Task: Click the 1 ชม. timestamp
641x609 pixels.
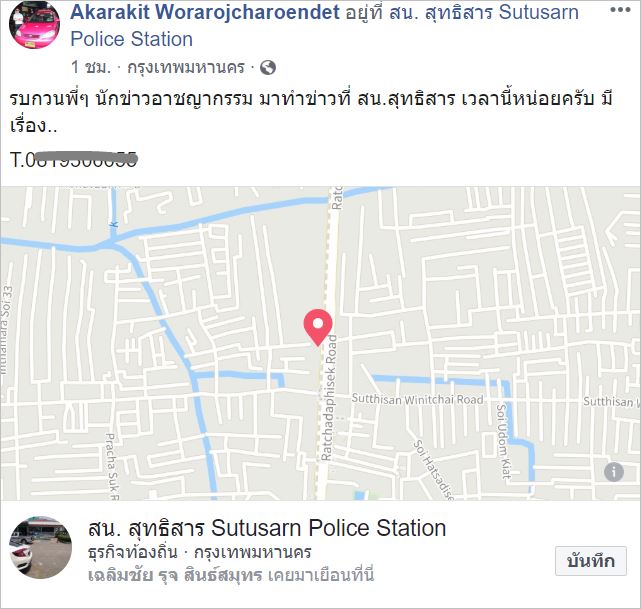Action: (91, 67)
